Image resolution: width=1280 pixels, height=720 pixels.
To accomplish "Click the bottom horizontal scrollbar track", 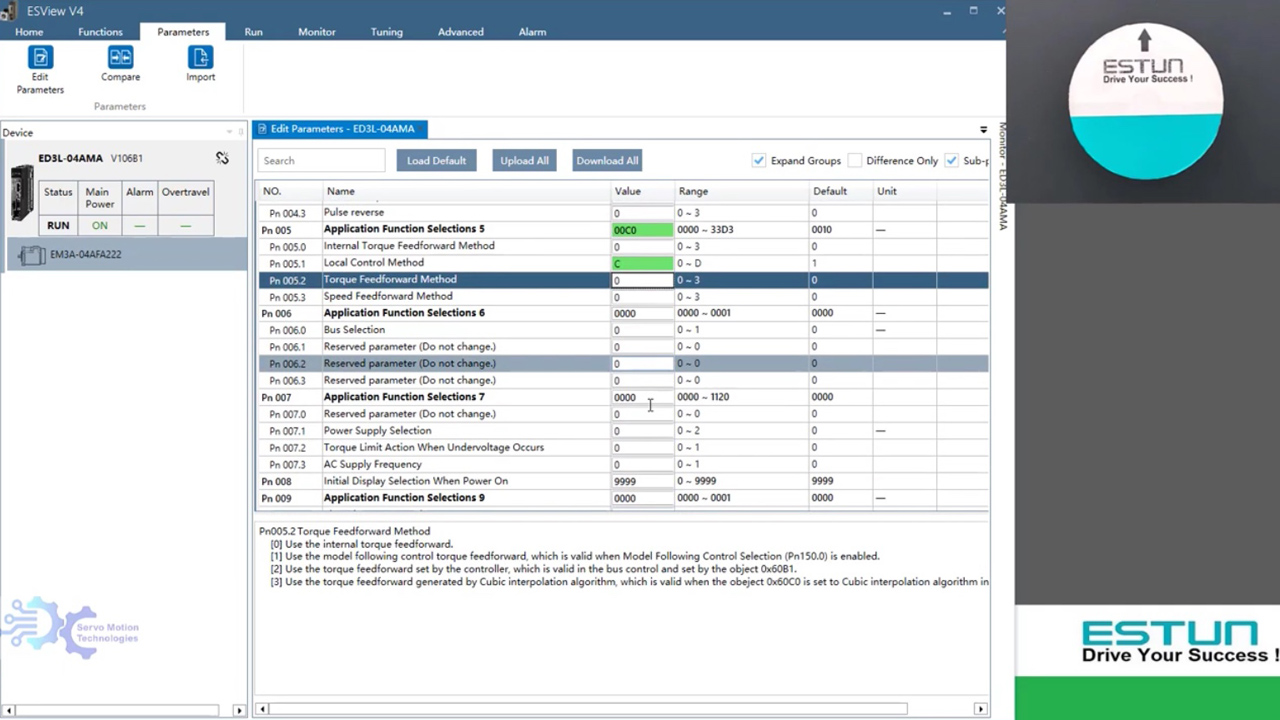I will (940, 709).
